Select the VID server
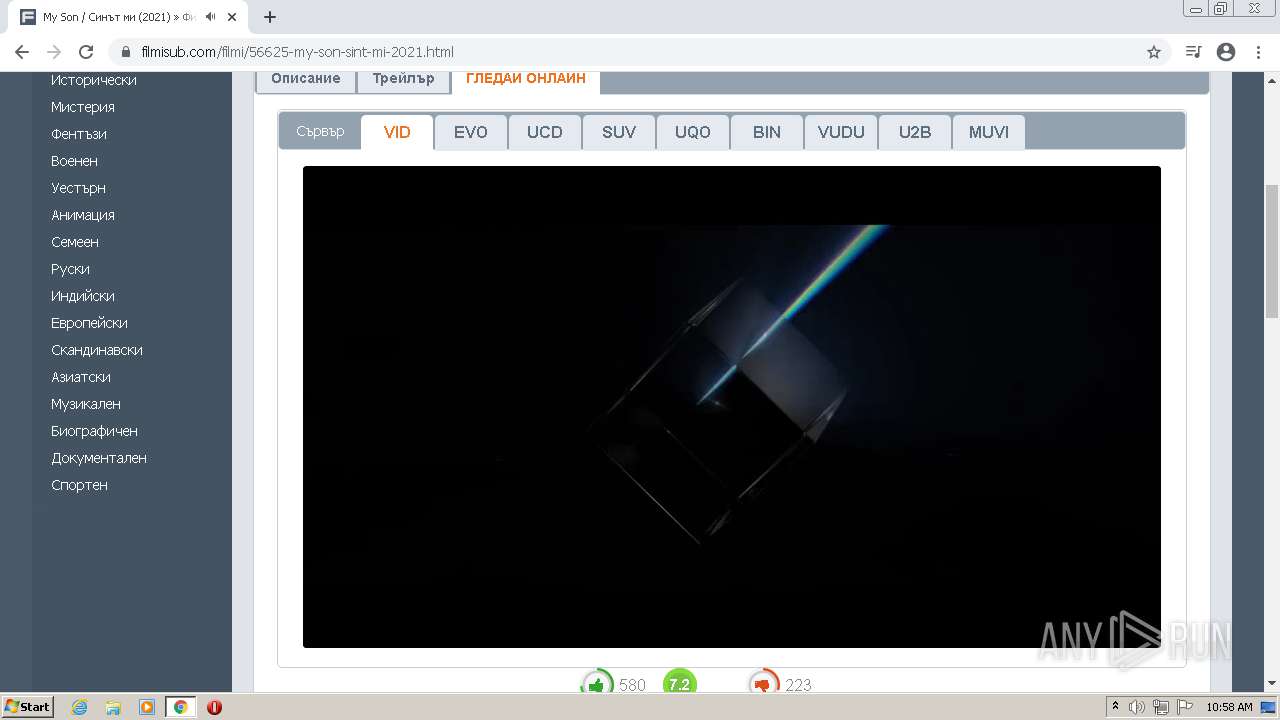Viewport: 1280px width, 720px height. point(397,132)
